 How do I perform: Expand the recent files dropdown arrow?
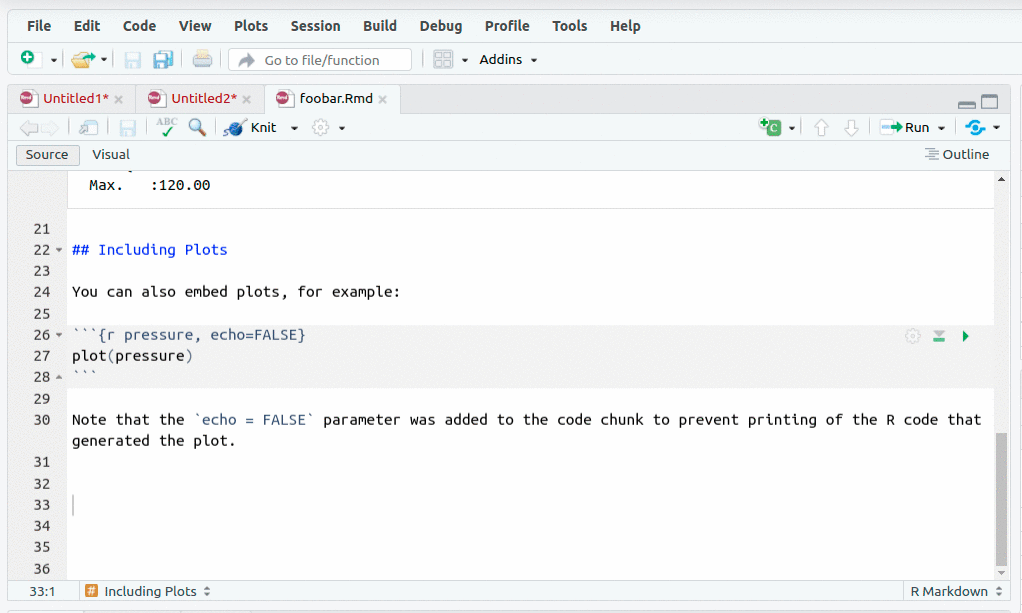[104, 60]
